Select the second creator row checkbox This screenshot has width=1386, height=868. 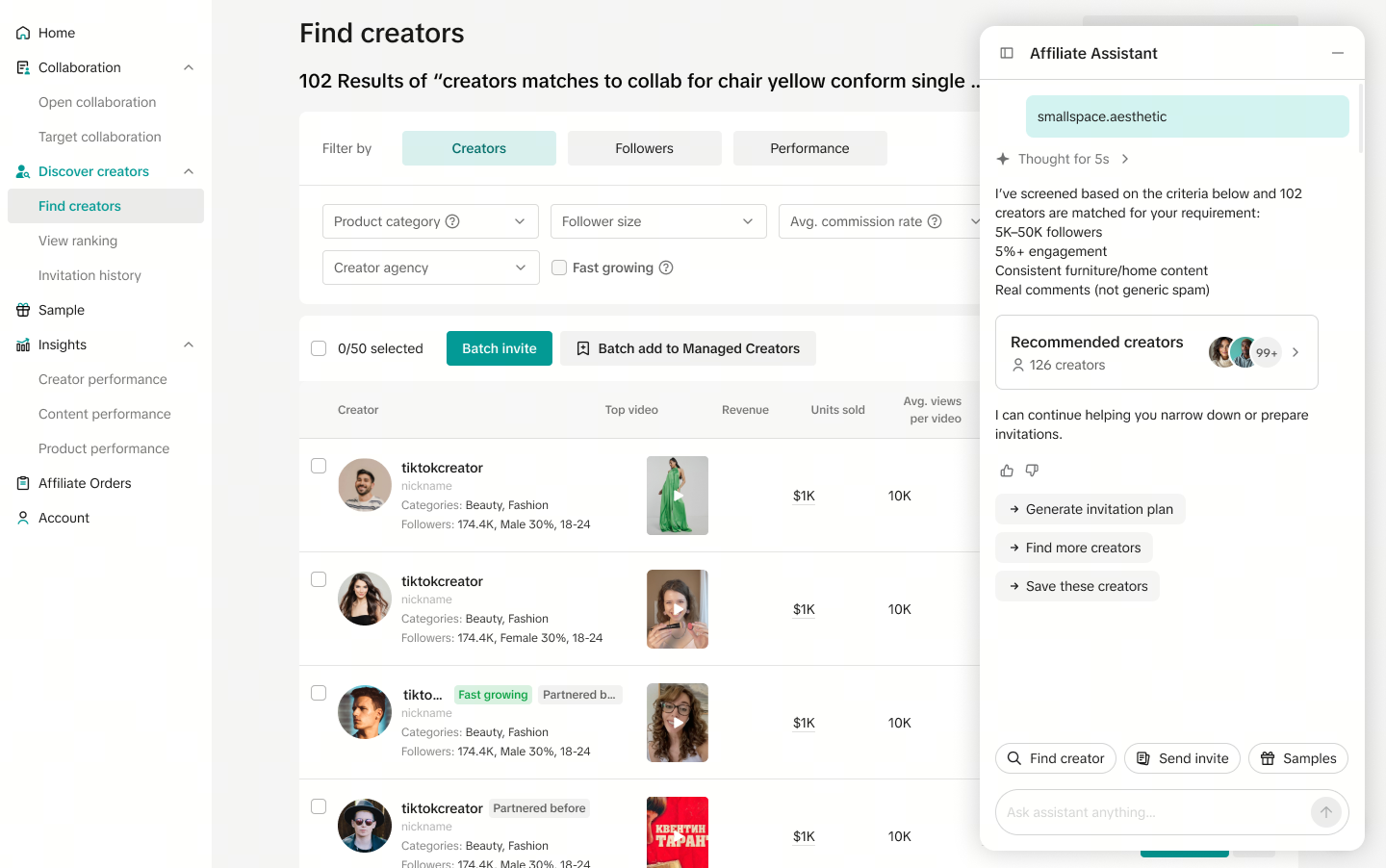[x=319, y=579]
